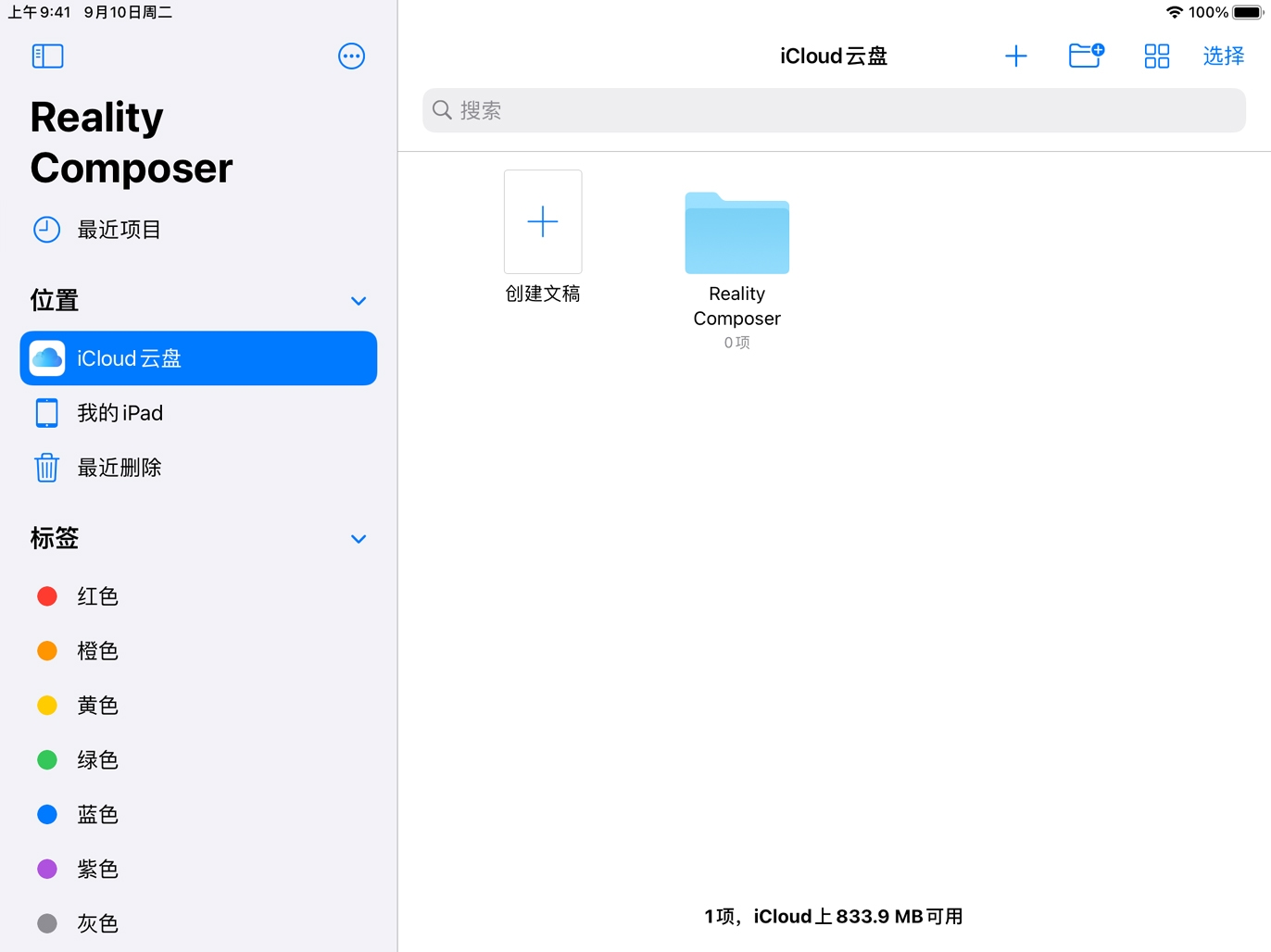Collapse the 位置 locations section
This screenshot has height=952, width=1271.
click(359, 301)
